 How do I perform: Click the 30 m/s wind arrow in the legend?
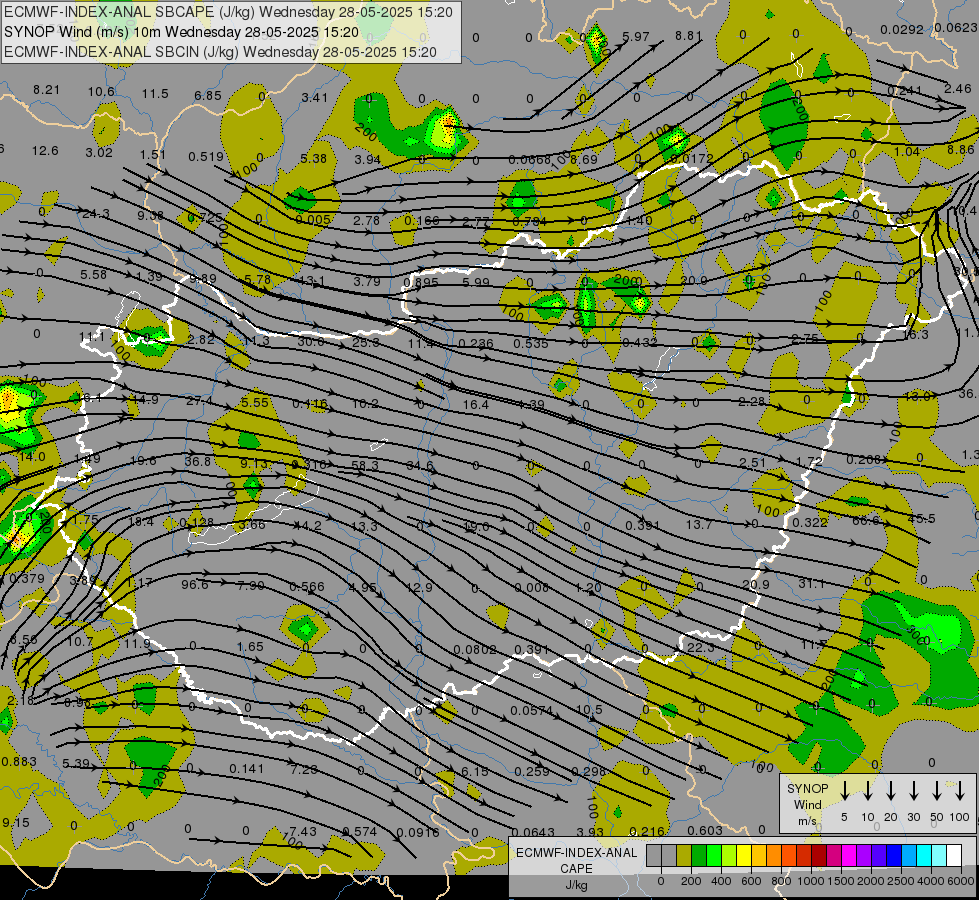pyautogui.click(x=913, y=791)
